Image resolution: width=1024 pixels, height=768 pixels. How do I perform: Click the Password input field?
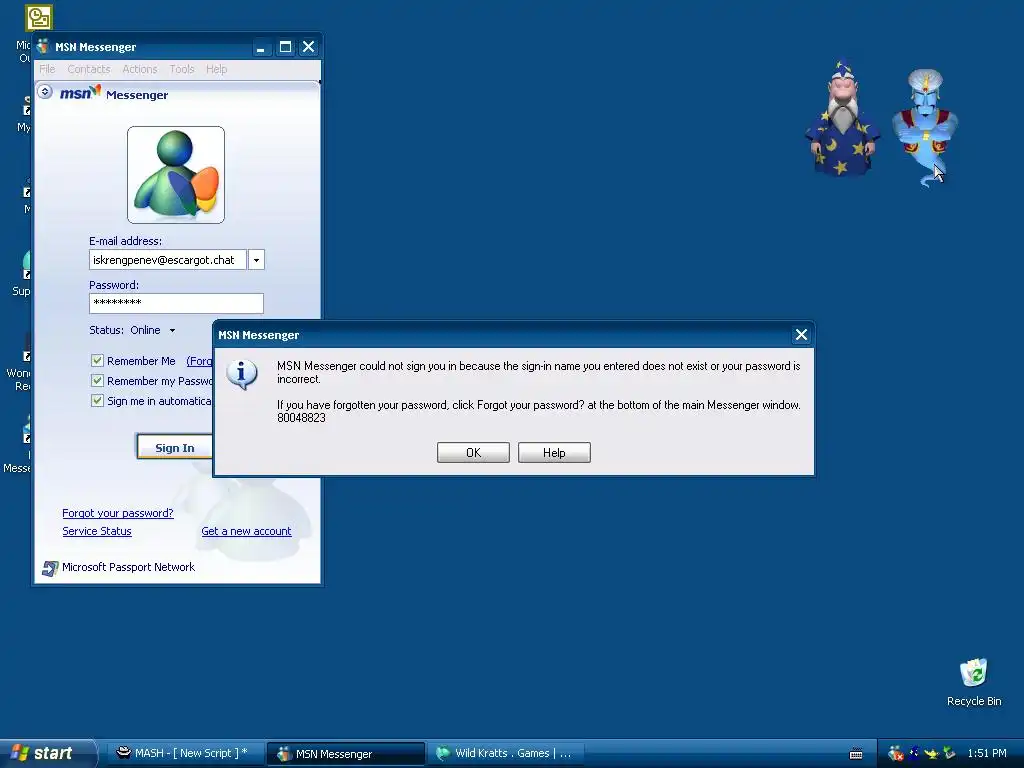176,303
